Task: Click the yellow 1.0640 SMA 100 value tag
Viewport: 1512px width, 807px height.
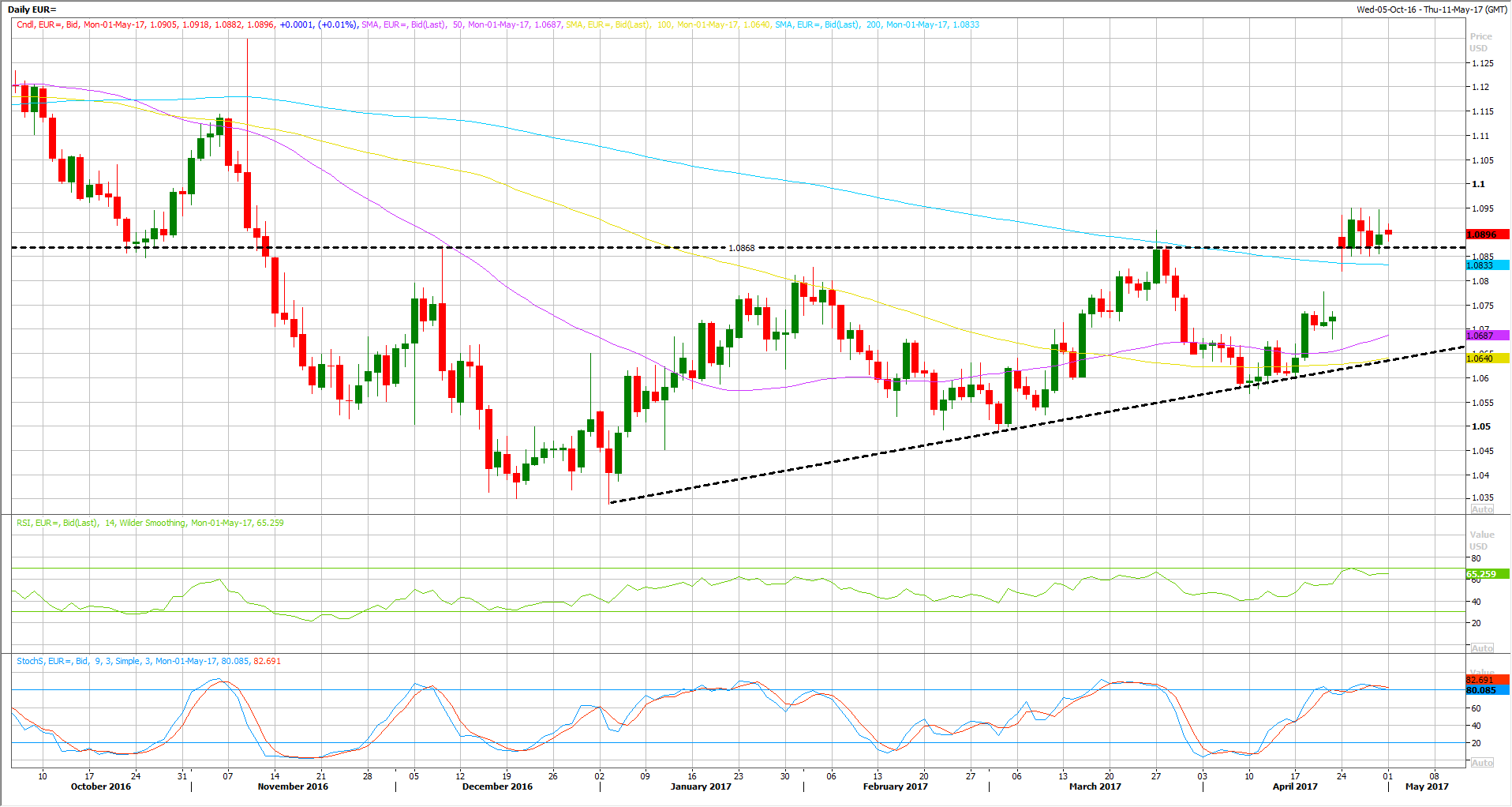Action: 1488,358
